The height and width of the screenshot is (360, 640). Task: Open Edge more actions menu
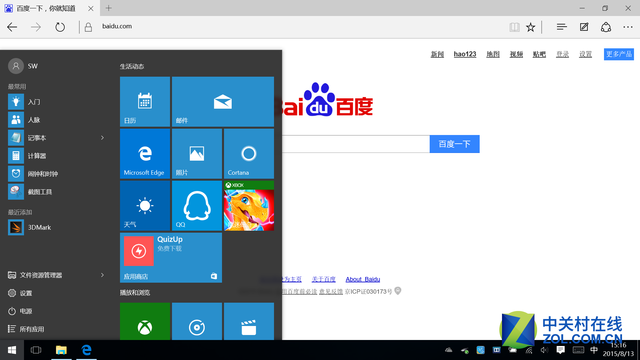click(628, 27)
